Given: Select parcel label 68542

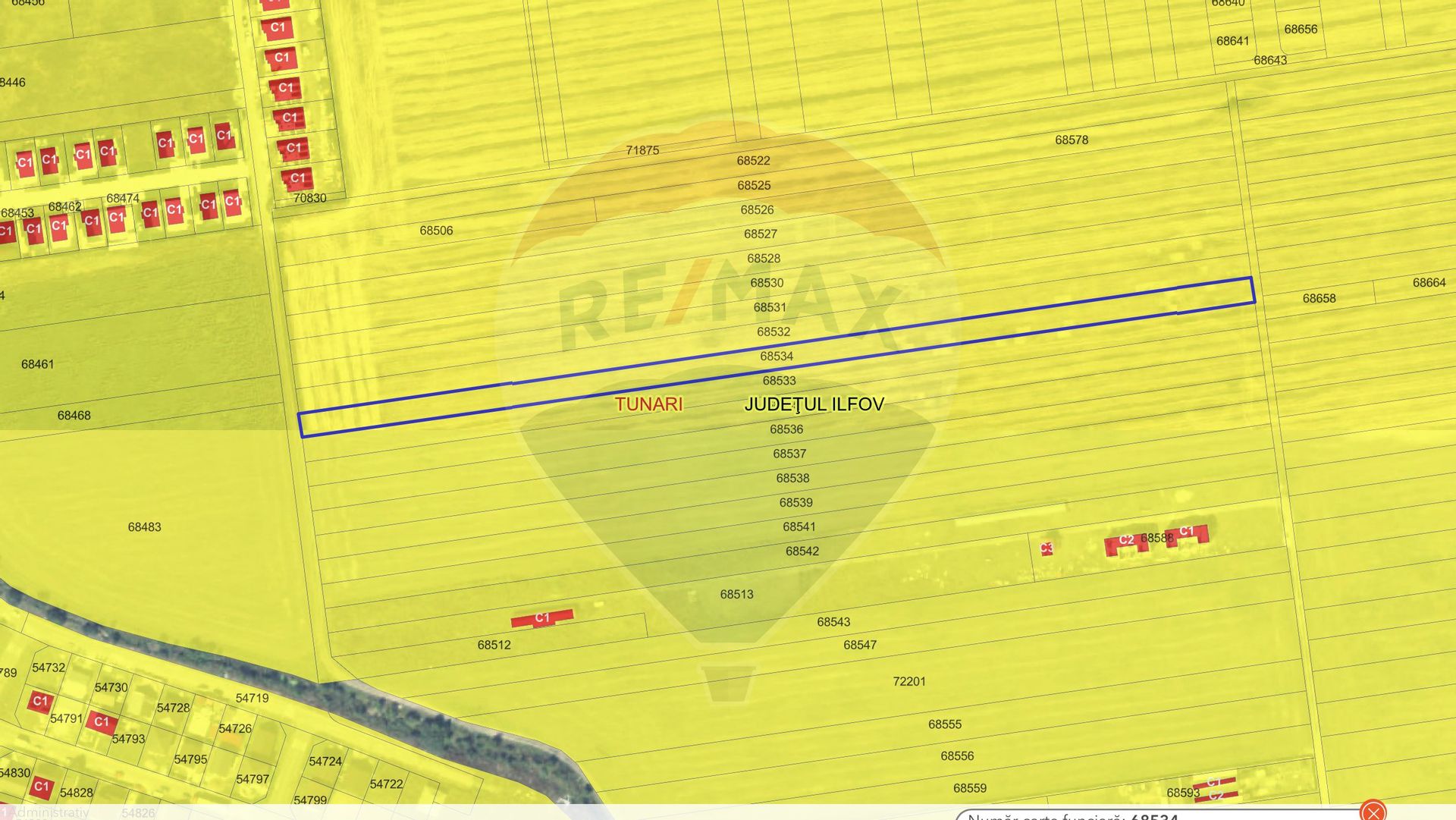Looking at the screenshot, I should tap(802, 551).
